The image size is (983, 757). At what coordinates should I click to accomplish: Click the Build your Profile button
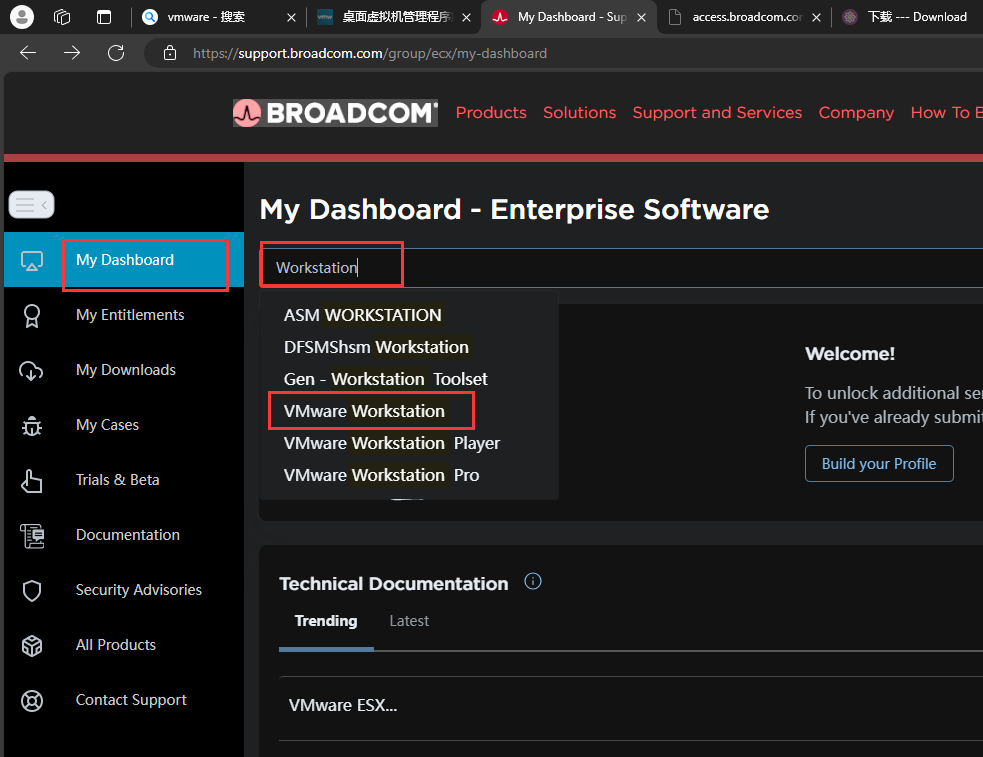point(879,464)
